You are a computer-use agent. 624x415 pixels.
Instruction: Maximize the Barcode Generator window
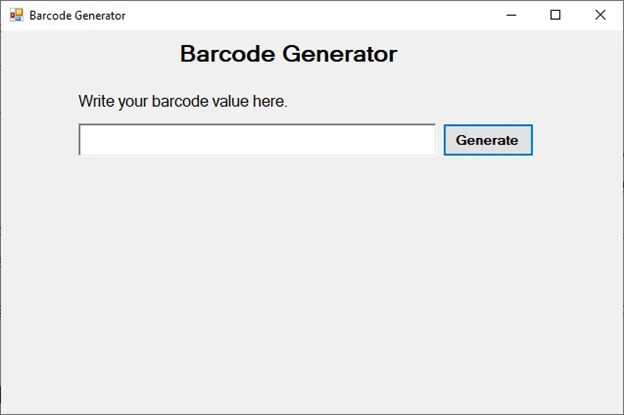click(556, 15)
